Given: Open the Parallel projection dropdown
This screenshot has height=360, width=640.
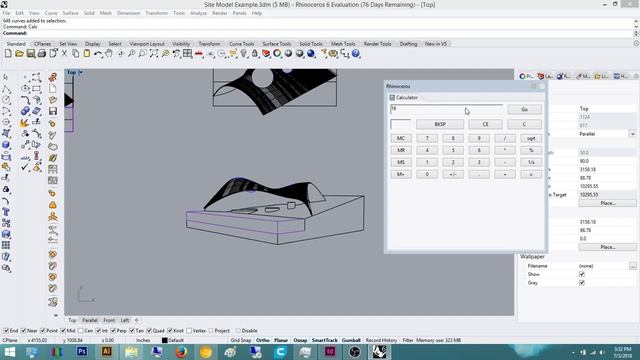Looking at the screenshot, I should [632, 134].
